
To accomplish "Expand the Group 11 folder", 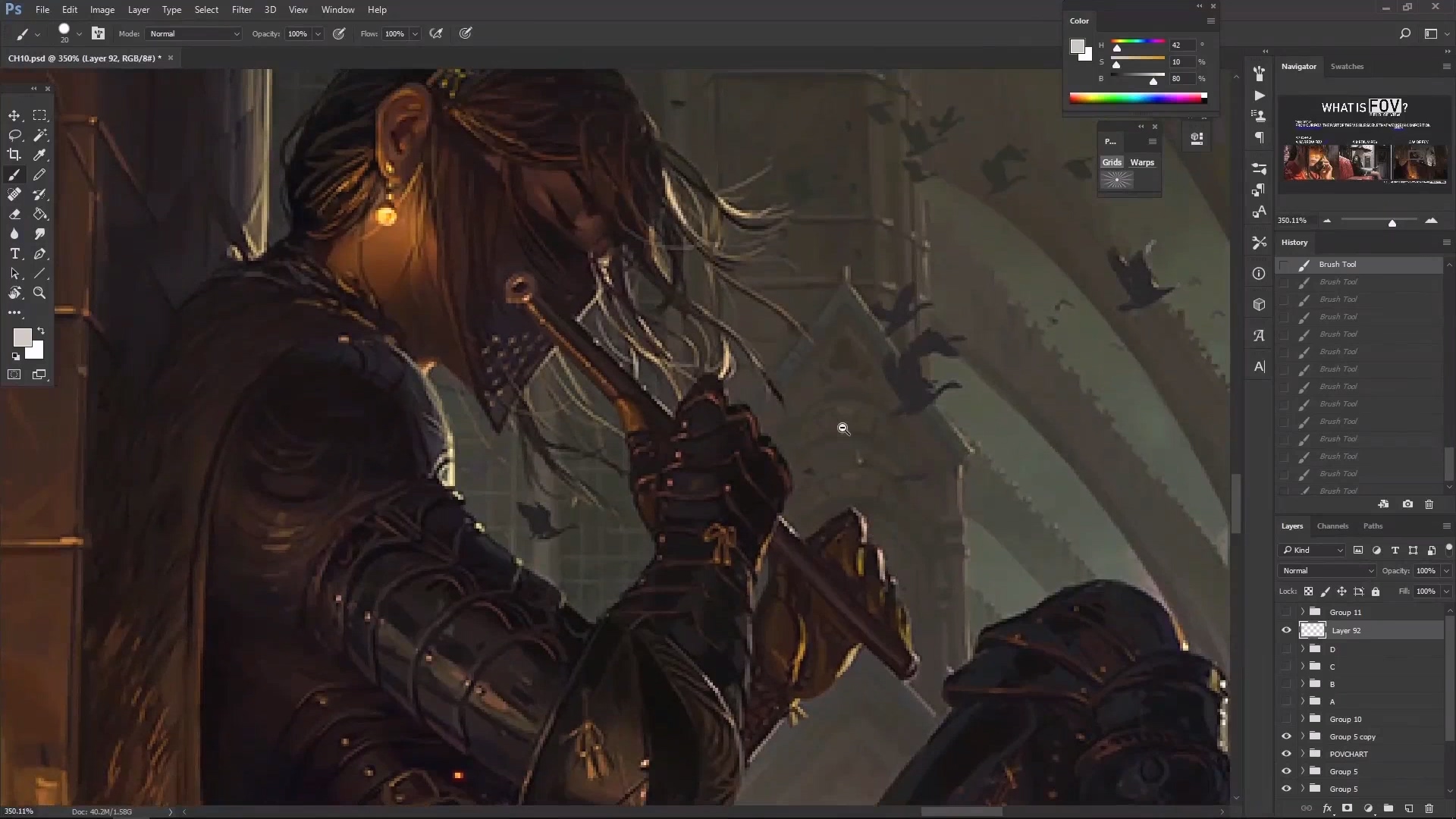I will point(1303,612).
